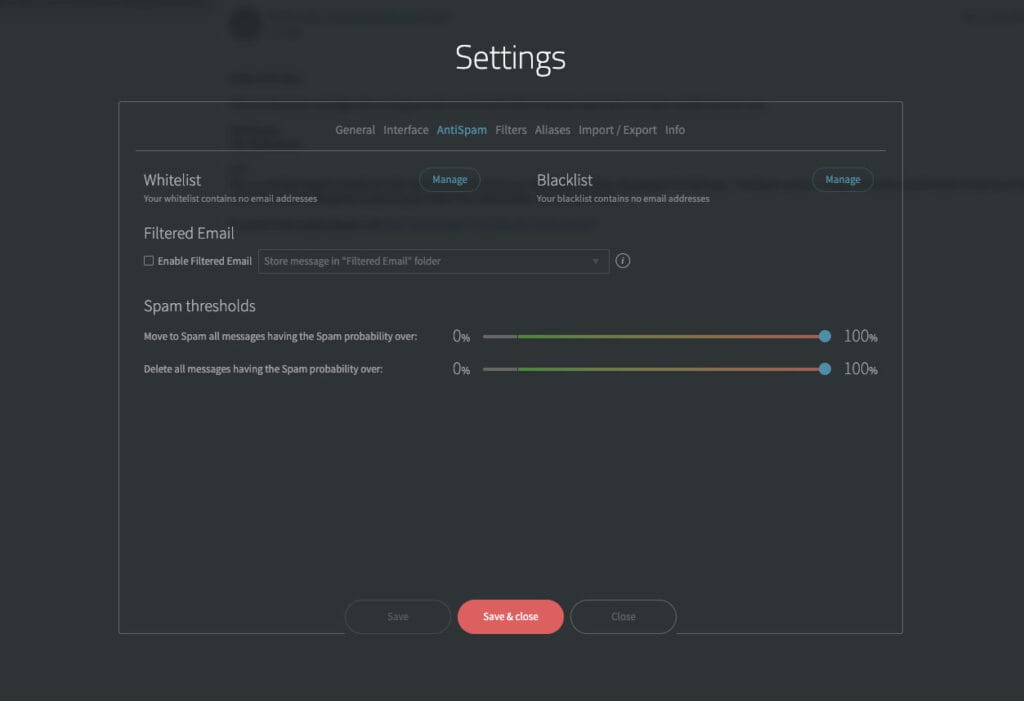The image size is (1024, 701).
Task: Click the Delete messages spam probability slider handle
Action: [823, 369]
